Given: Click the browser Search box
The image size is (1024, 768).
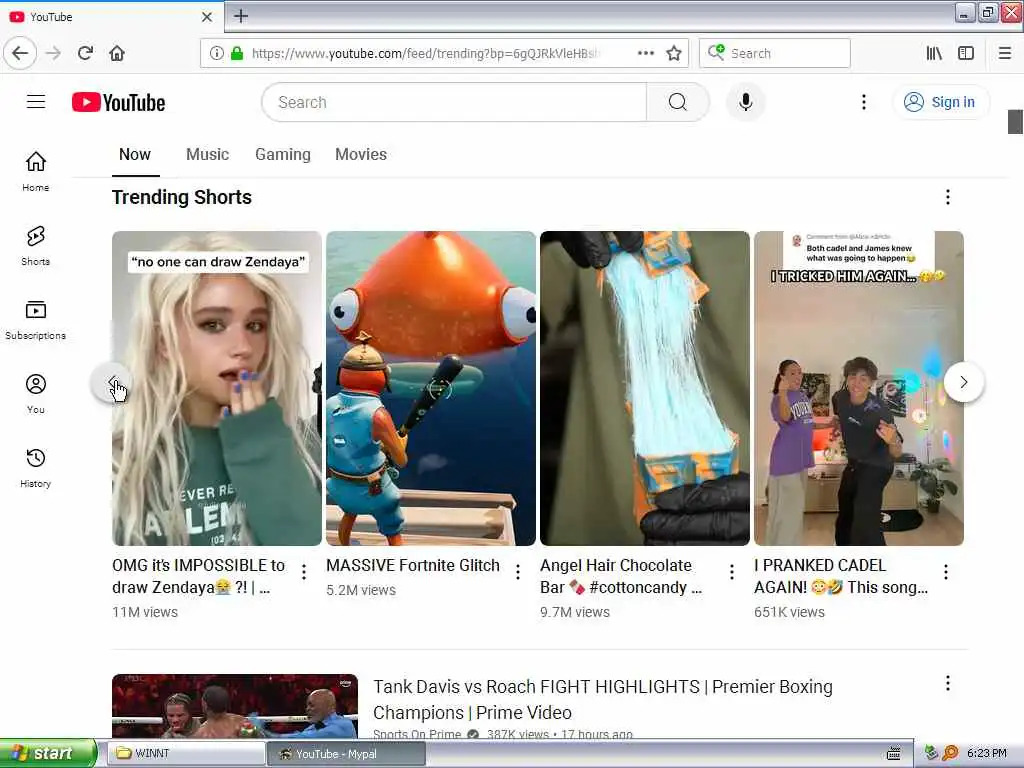Looking at the screenshot, I should 775,53.
